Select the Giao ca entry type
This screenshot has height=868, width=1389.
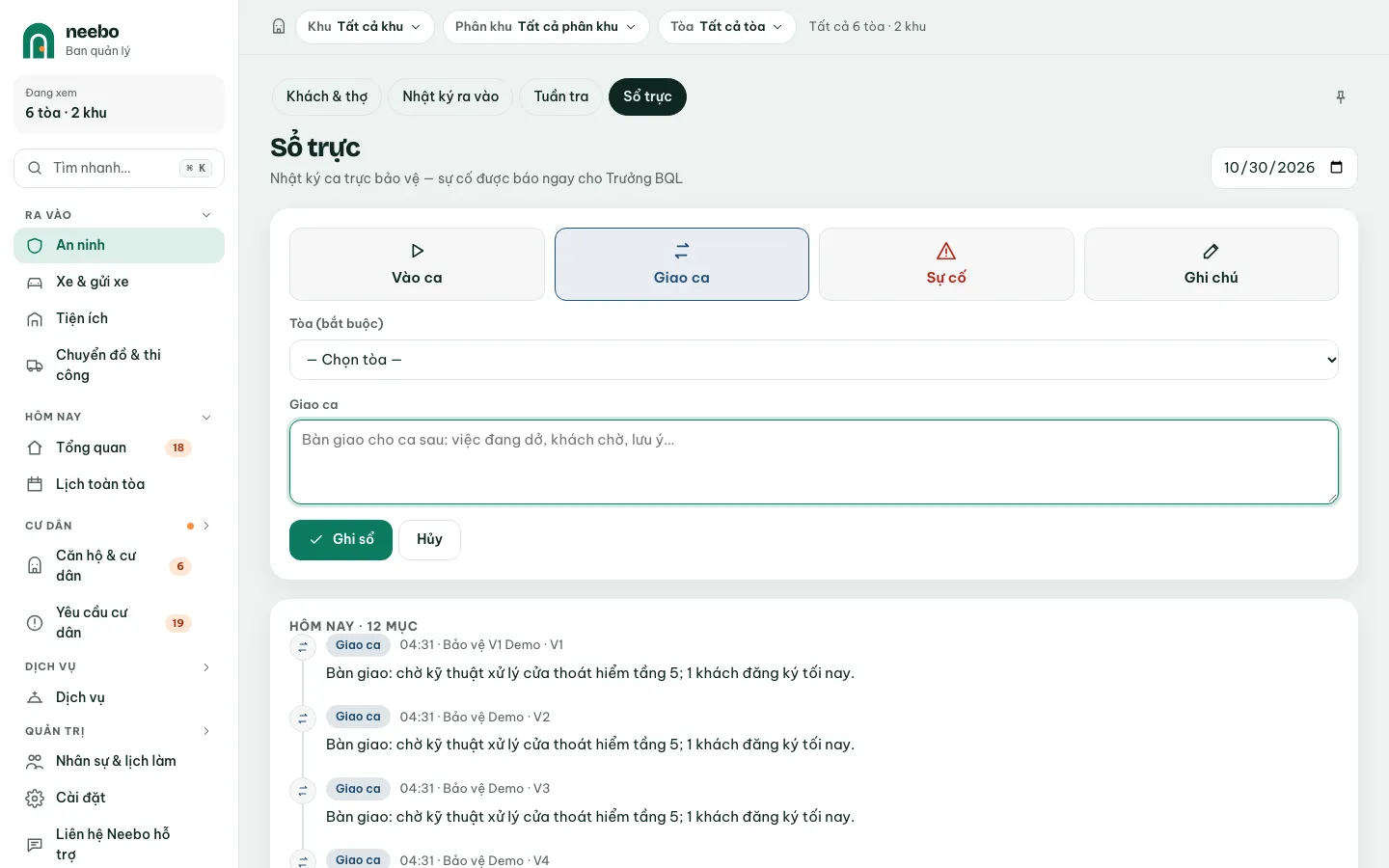[682, 264]
